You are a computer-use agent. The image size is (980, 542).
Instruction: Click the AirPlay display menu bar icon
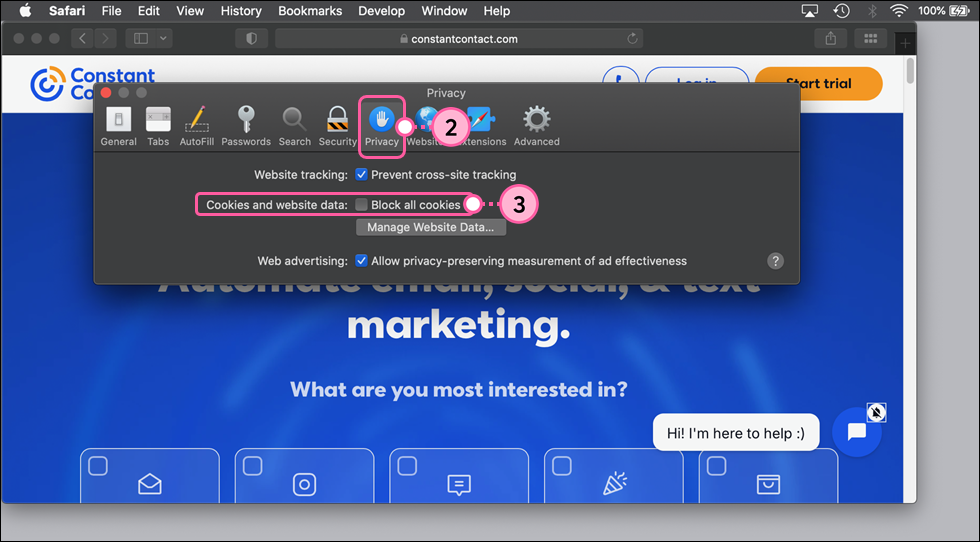(x=809, y=11)
